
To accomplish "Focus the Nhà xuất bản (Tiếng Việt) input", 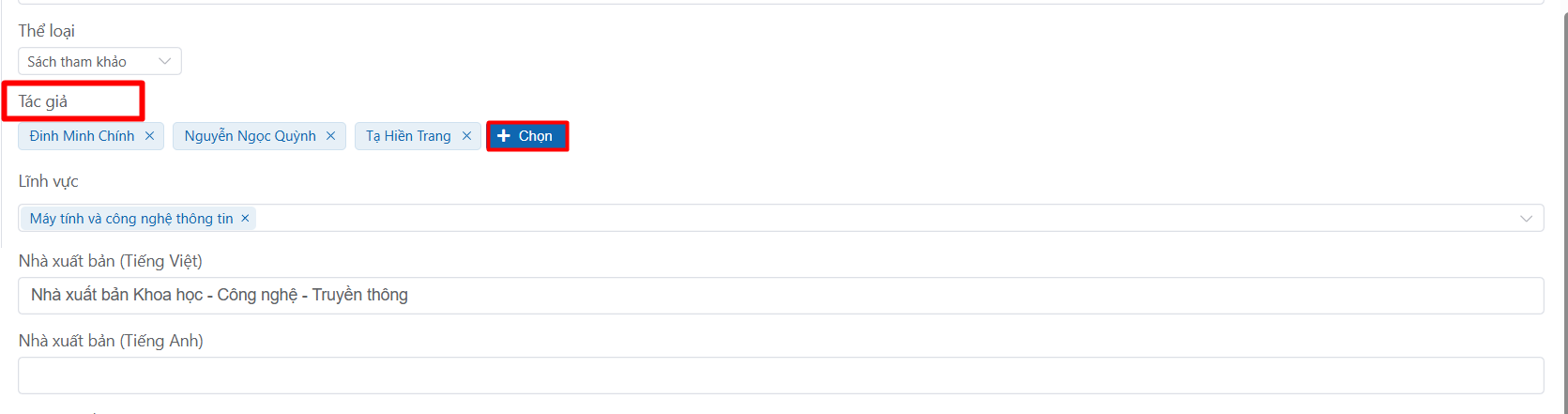I will point(779,296).
